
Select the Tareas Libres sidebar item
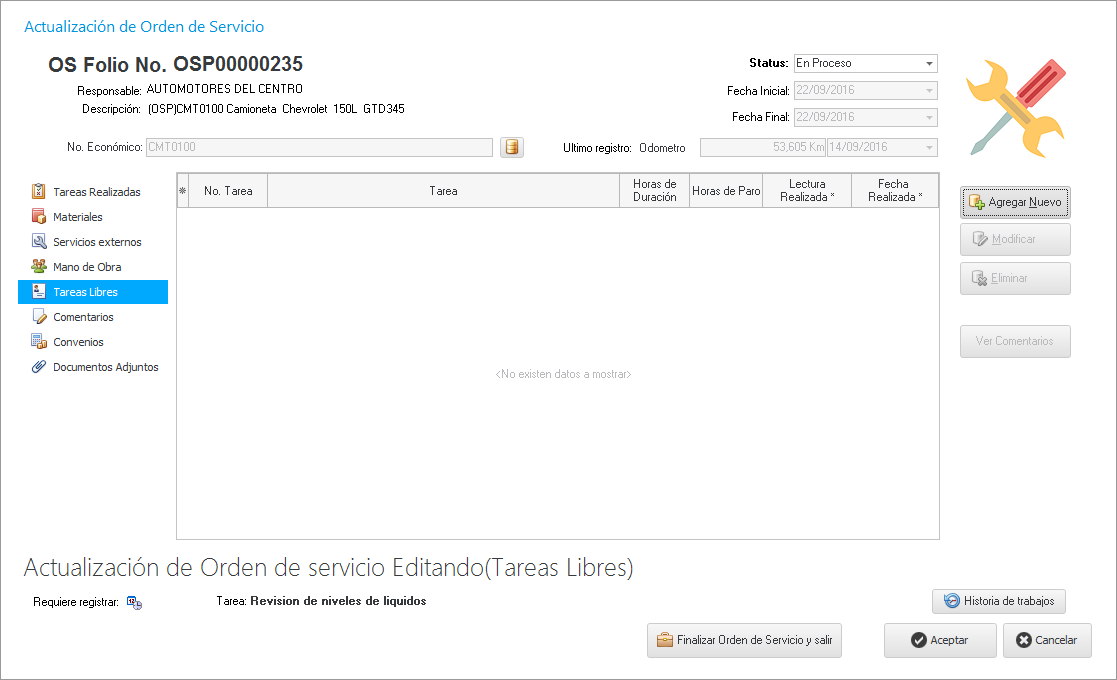tap(85, 292)
